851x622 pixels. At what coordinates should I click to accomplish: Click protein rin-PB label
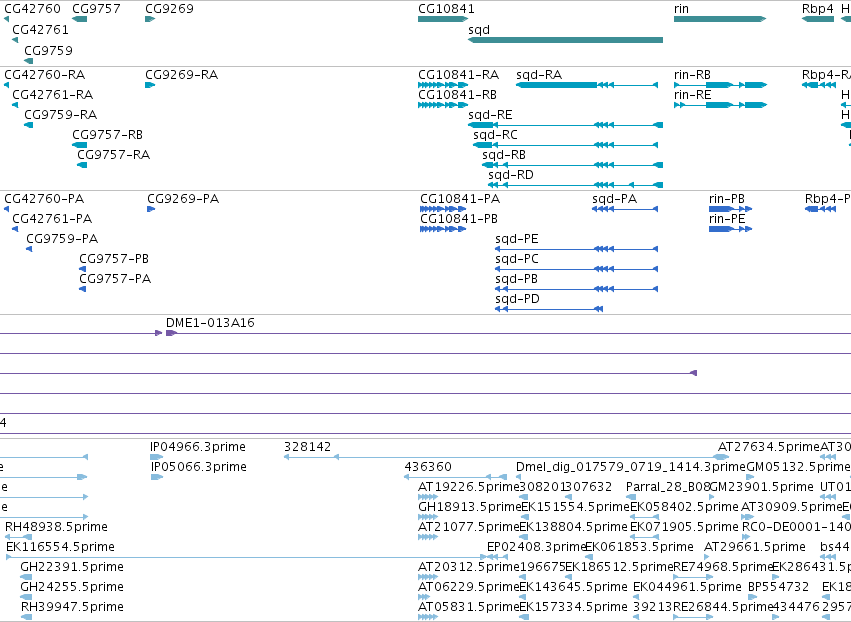coord(727,199)
